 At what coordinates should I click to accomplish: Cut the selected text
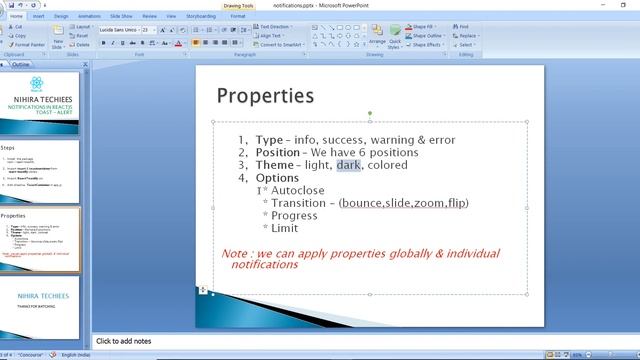tap(16, 27)
